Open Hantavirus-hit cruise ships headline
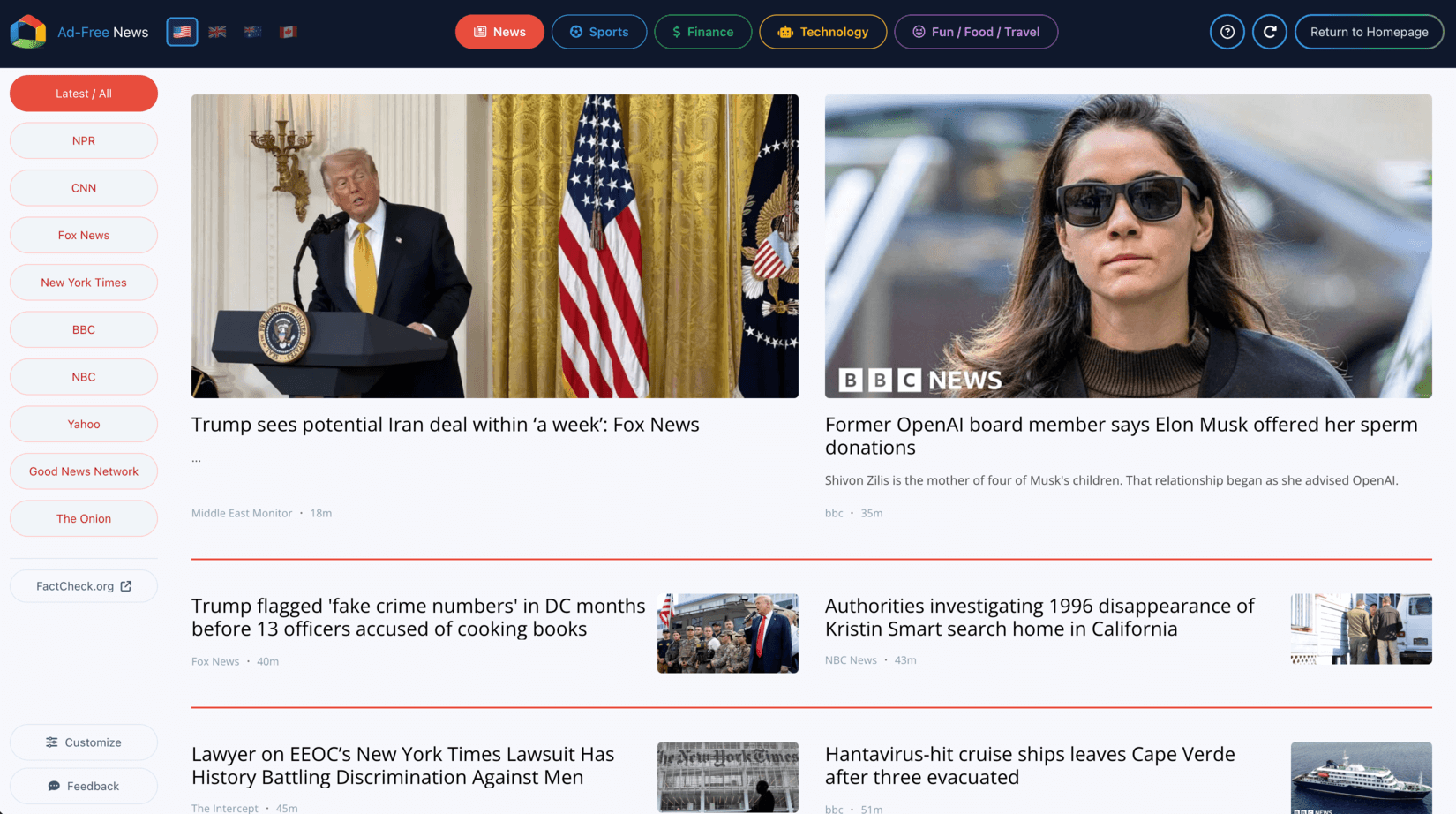1456x814 pixels. 1030,765
